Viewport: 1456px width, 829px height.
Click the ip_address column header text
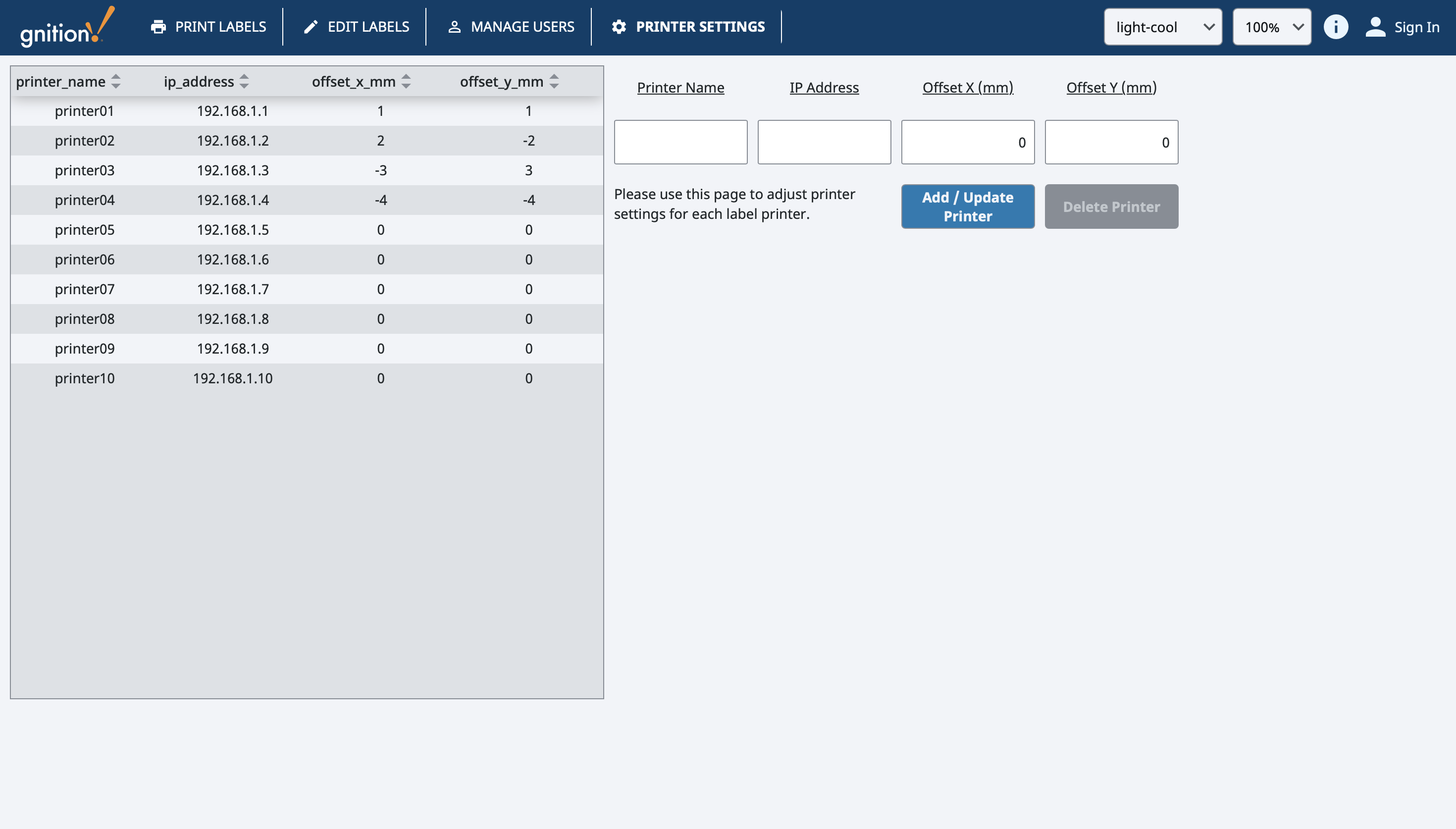click(199, 81)
